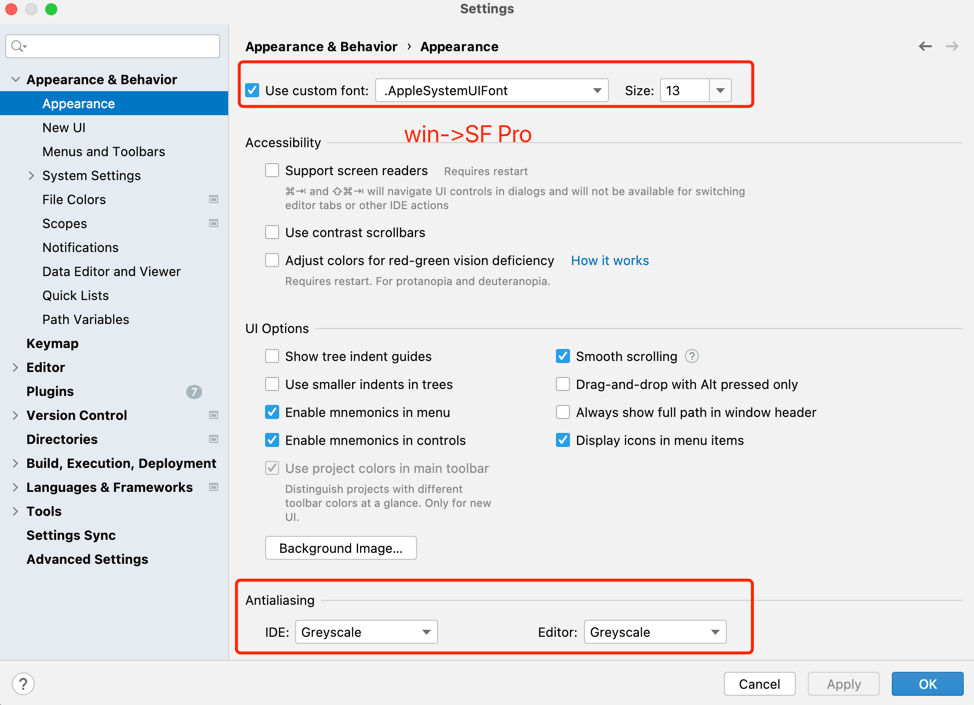Select Data Editor and Viewer
Screen dimensions: 974x705
tap(114, 271)
